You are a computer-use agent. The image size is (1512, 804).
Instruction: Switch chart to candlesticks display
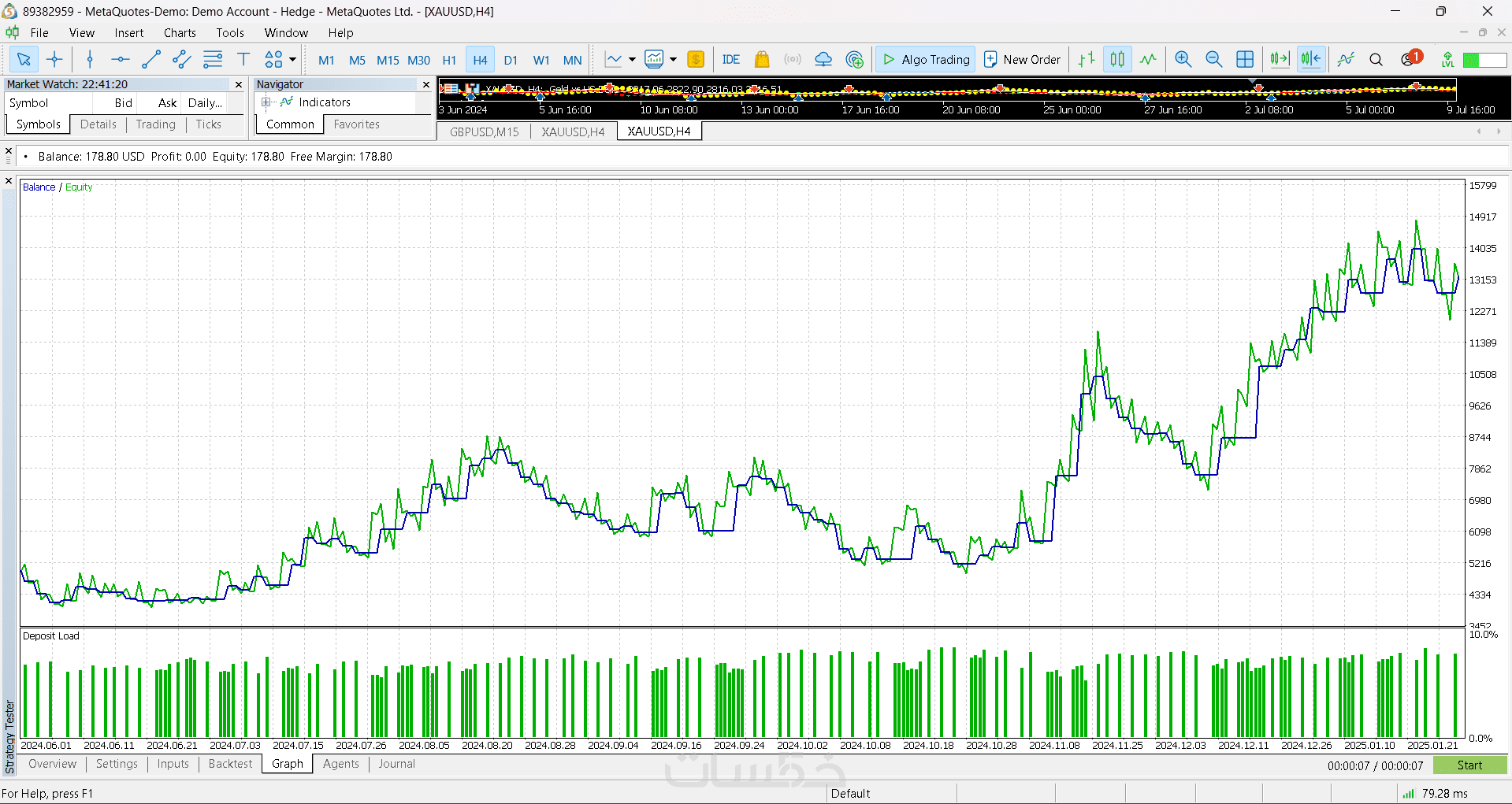click(1117, 59)
